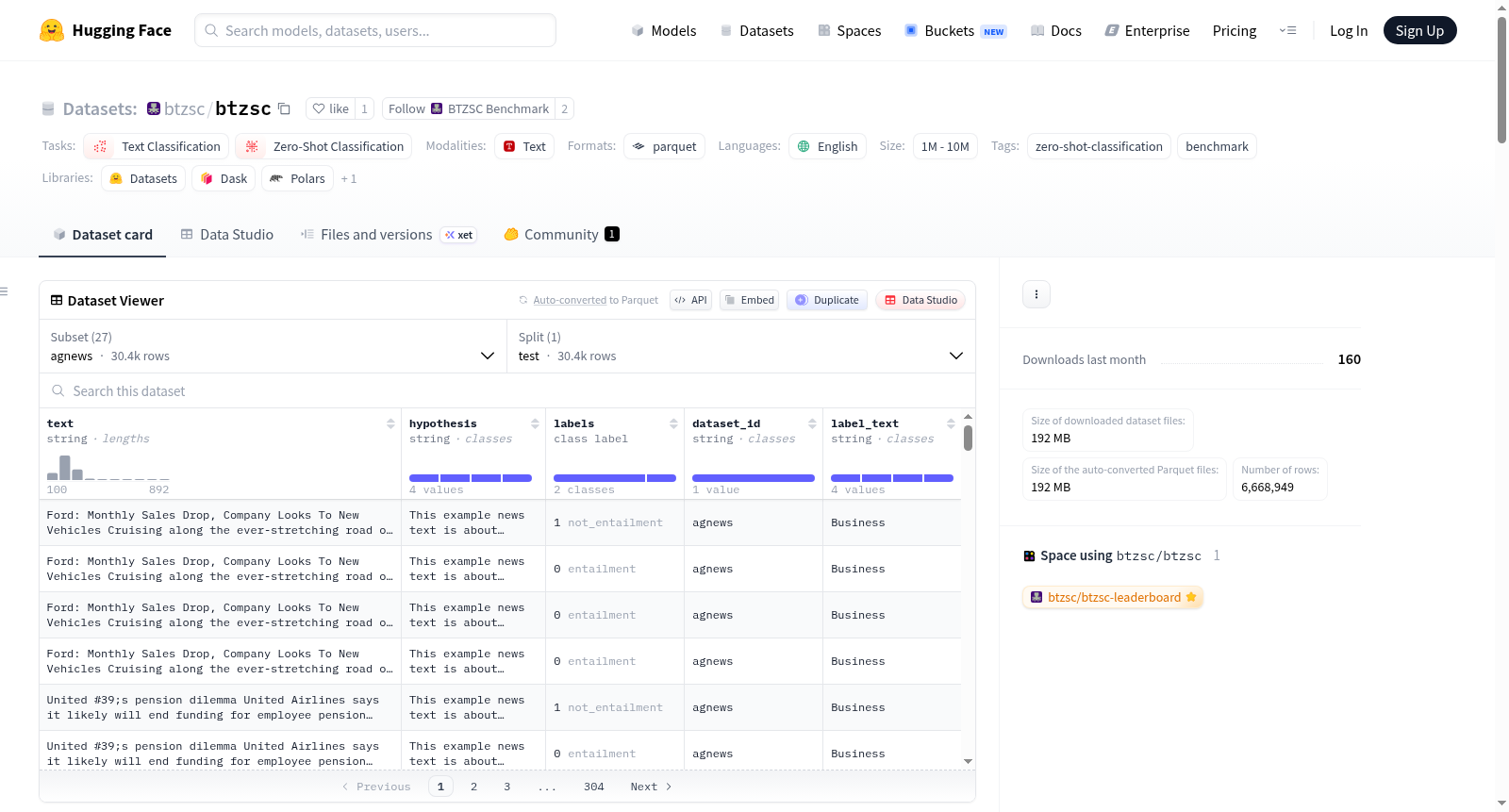The image size is (1509, 812).
Task: Show the +1 more libraries
Action: click(349, 178)
